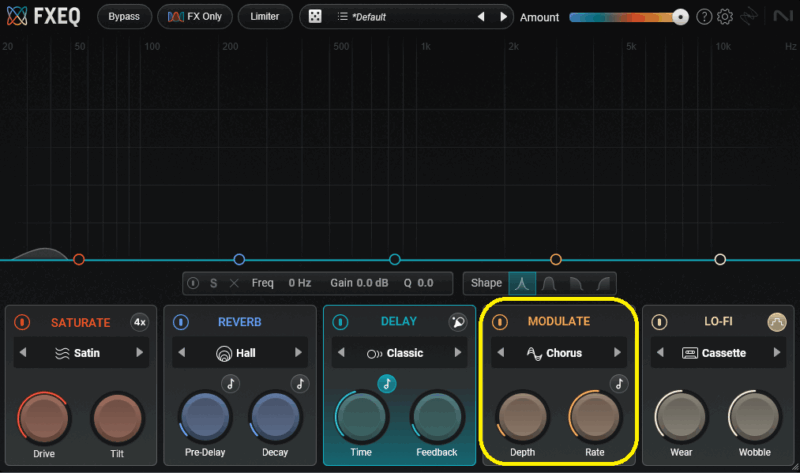
Task: Click the random preset dice icon
Action: pyautogui.click(x=313, y=17)
